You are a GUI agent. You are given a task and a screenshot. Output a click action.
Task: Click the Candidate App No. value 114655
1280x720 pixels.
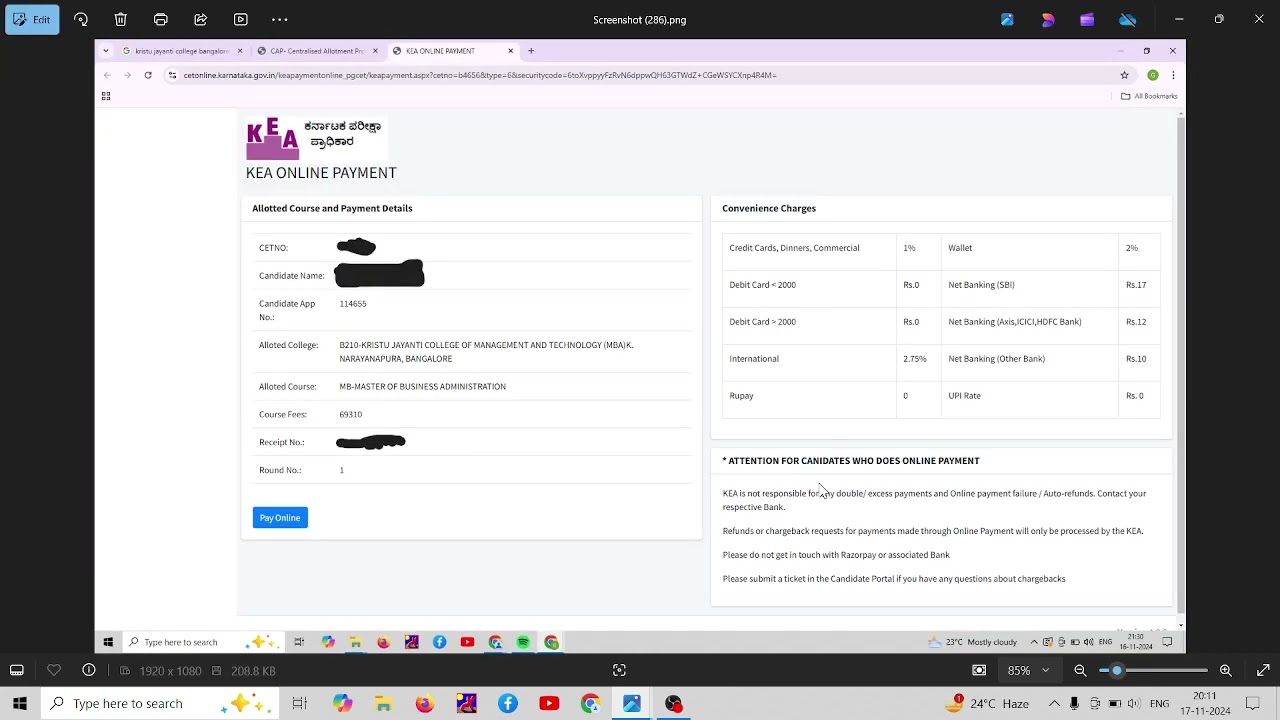tap(353, 304)
